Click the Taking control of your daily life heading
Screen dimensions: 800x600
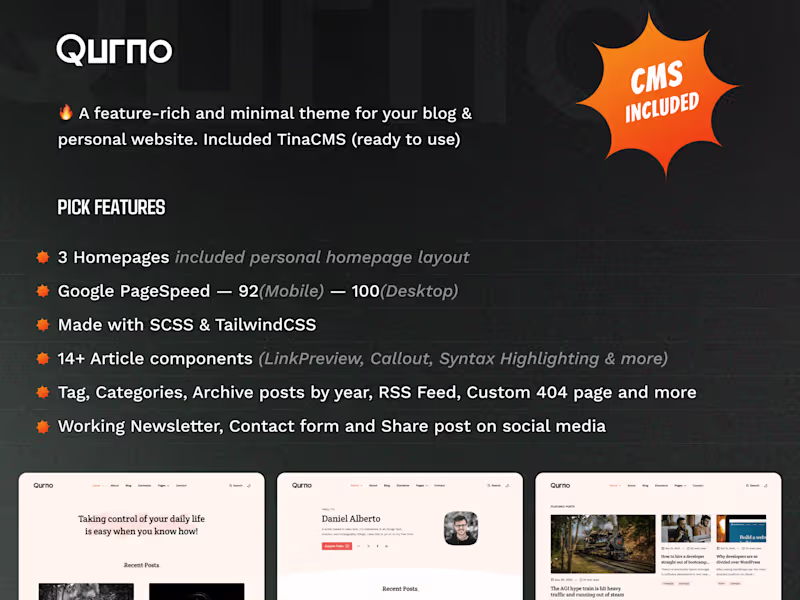[x=141, y=525]
